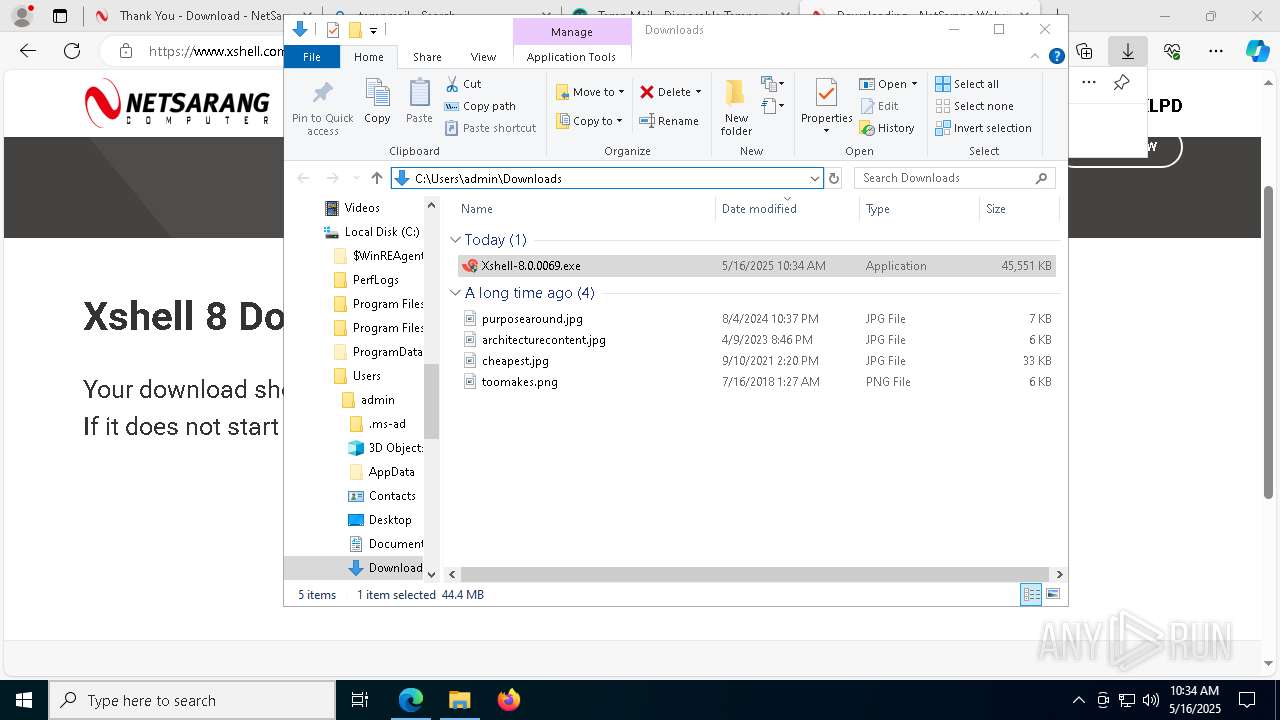1280x720 pixels.
Task: Open file History
Action: coord(887,128)
